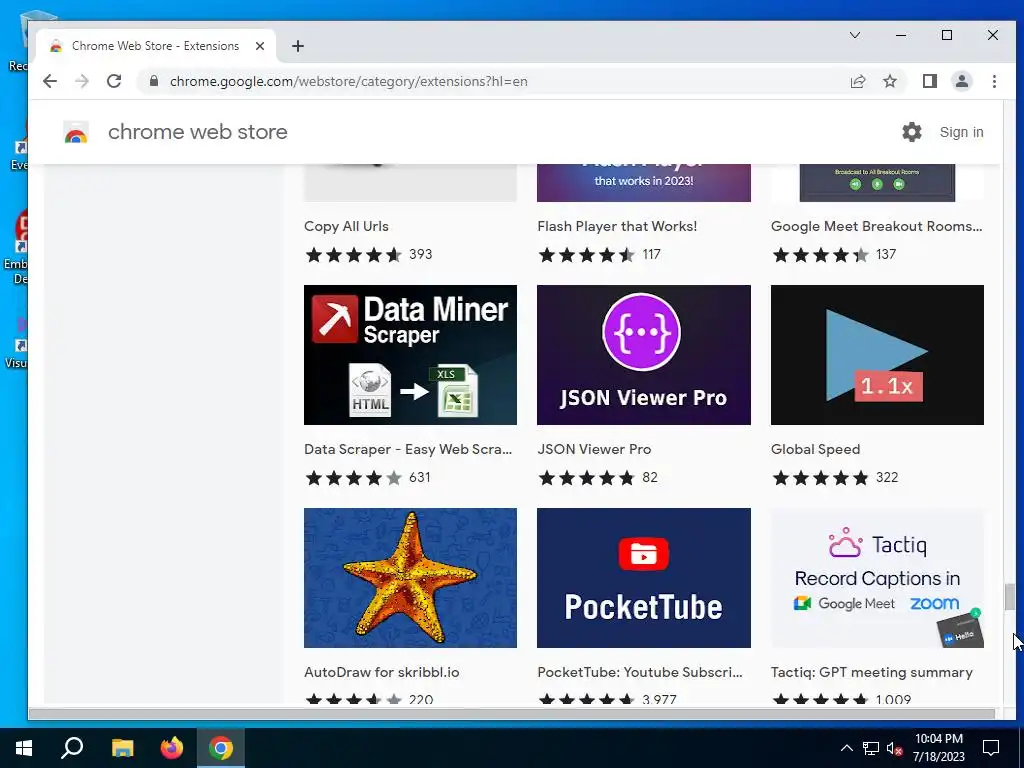
Task: Click Flash Player that Works! title
Action: pos(617,226)
